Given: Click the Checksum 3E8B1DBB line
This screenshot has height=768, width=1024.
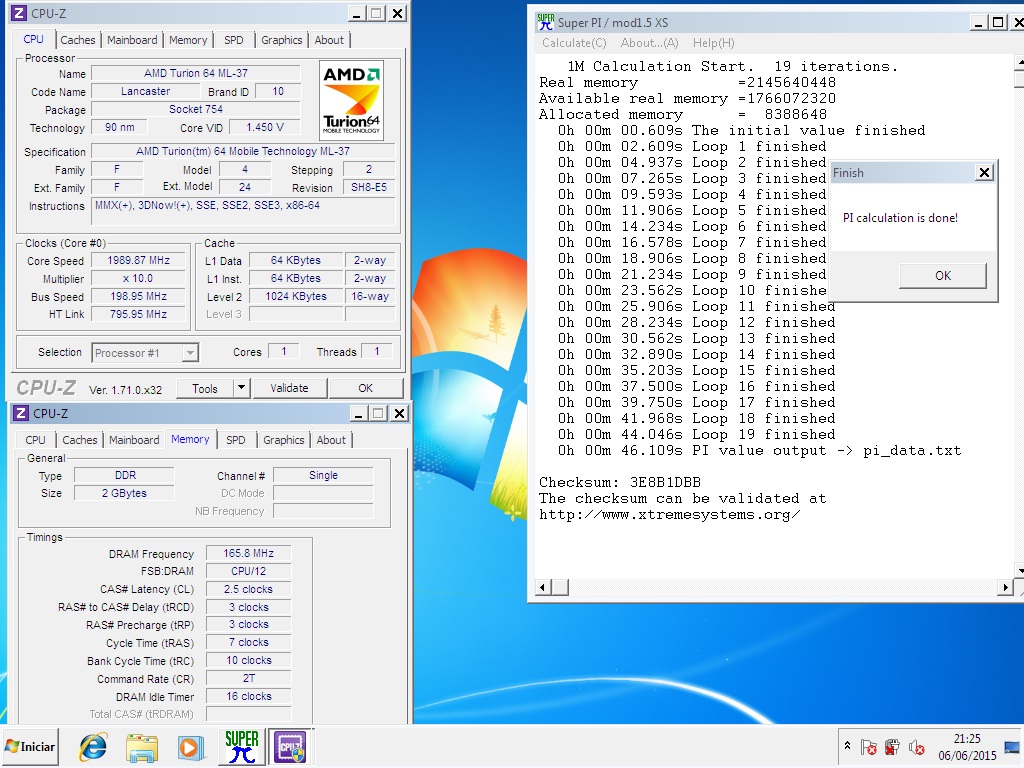Looking at the screenshot, I should 620,483.
